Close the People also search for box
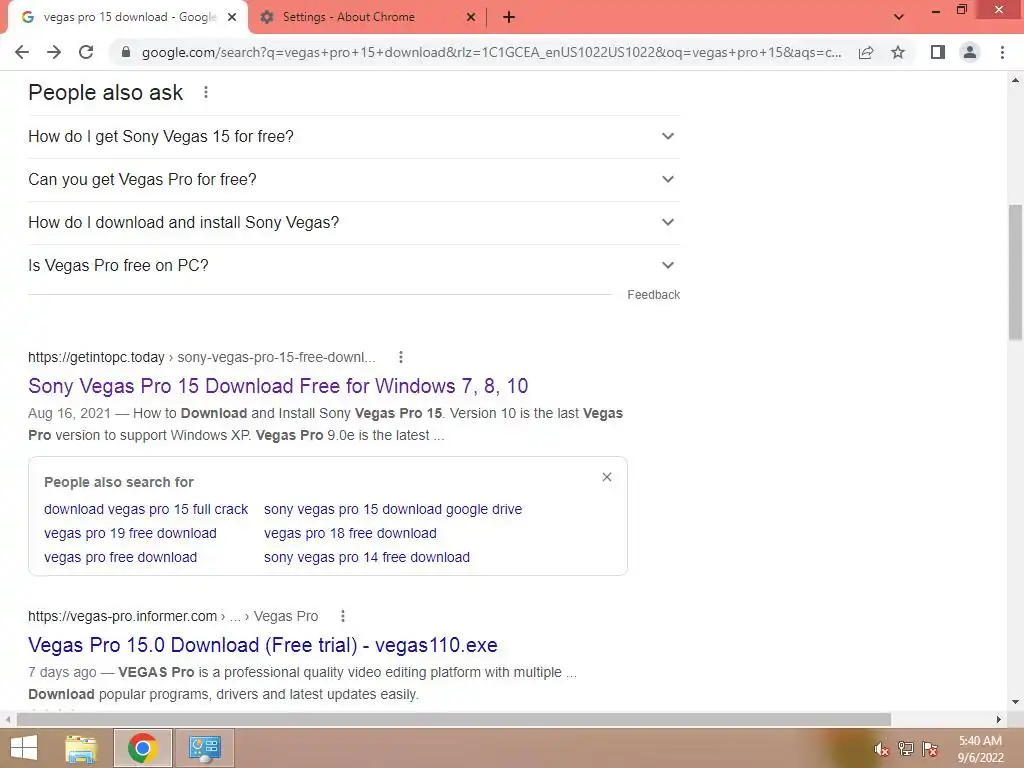1024x768 pixels. (607, 477)
